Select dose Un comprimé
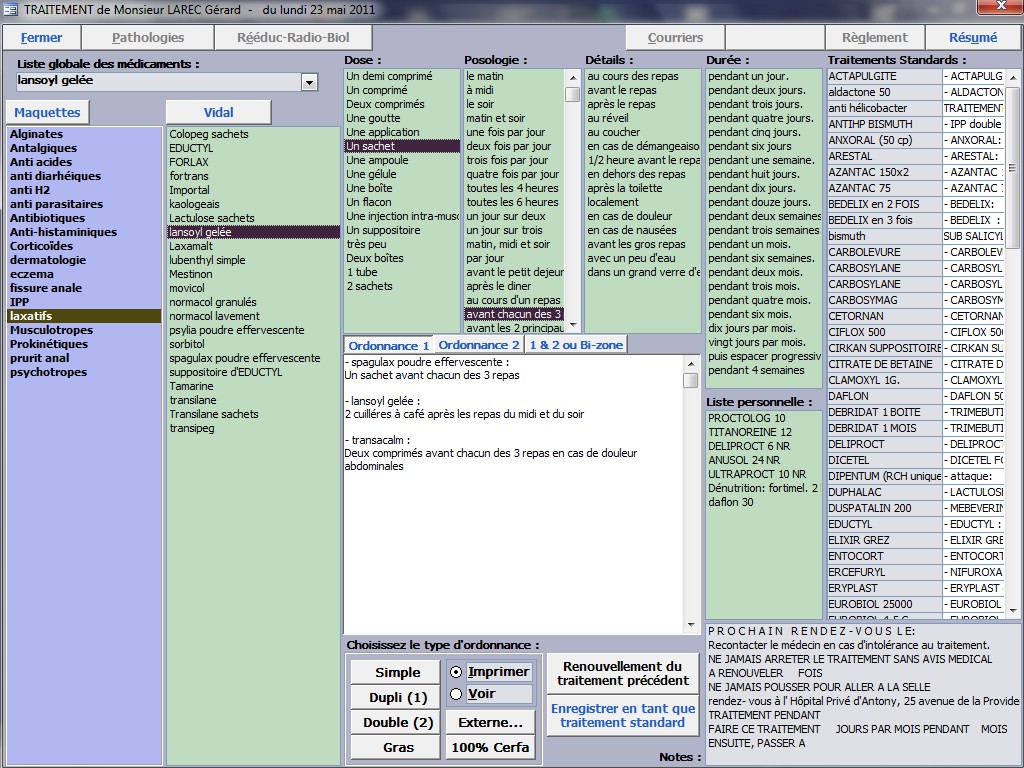This screenshot has width=1024, height=768. [377, 90]
